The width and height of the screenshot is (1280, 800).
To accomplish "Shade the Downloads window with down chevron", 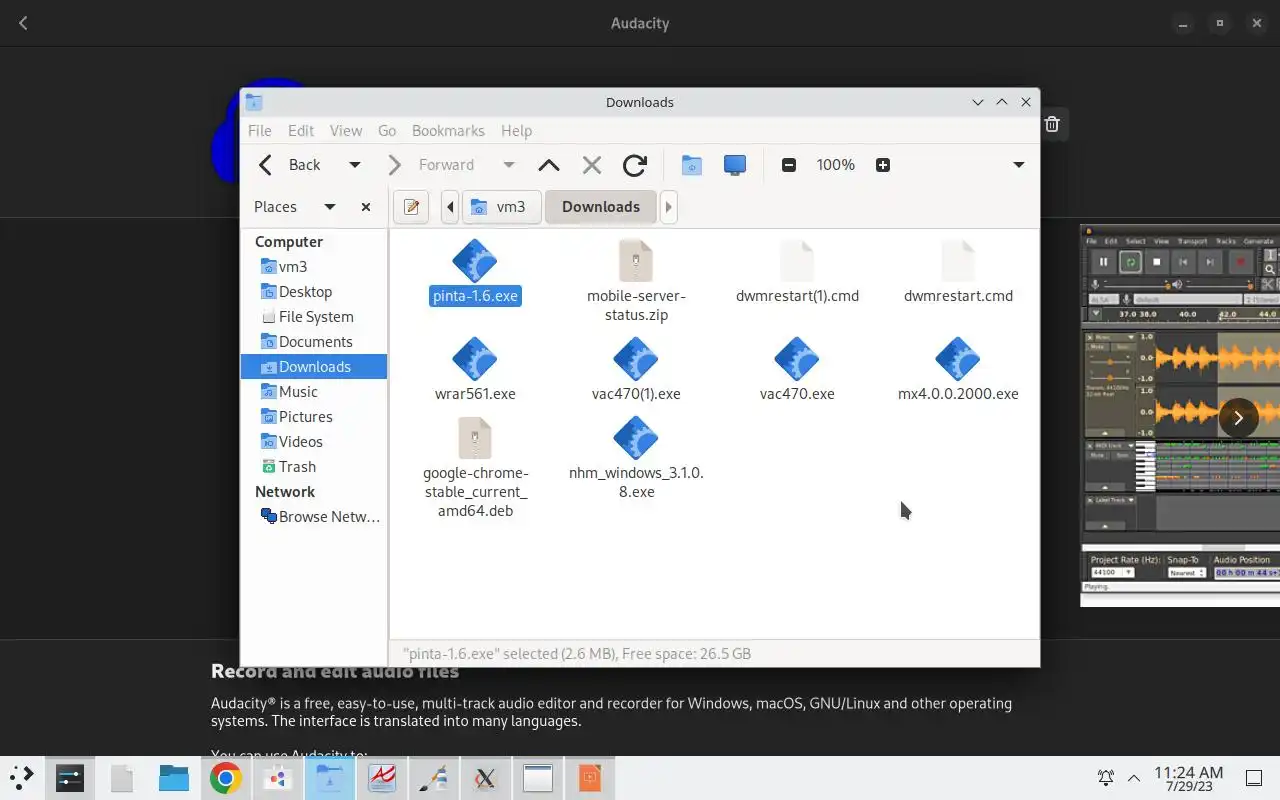I will point(978,102).
